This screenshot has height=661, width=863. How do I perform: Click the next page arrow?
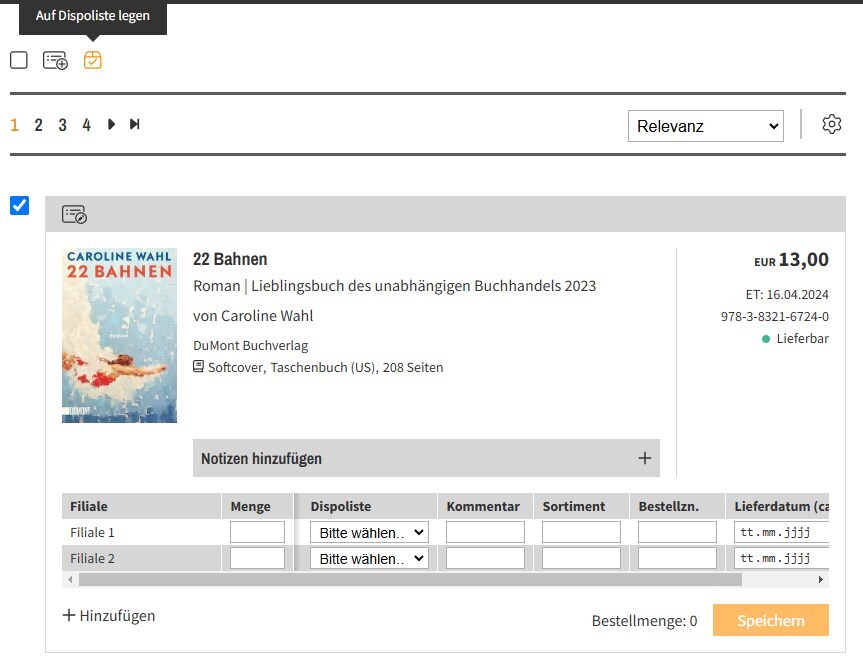pyautogui.click(x=111, y=124)
